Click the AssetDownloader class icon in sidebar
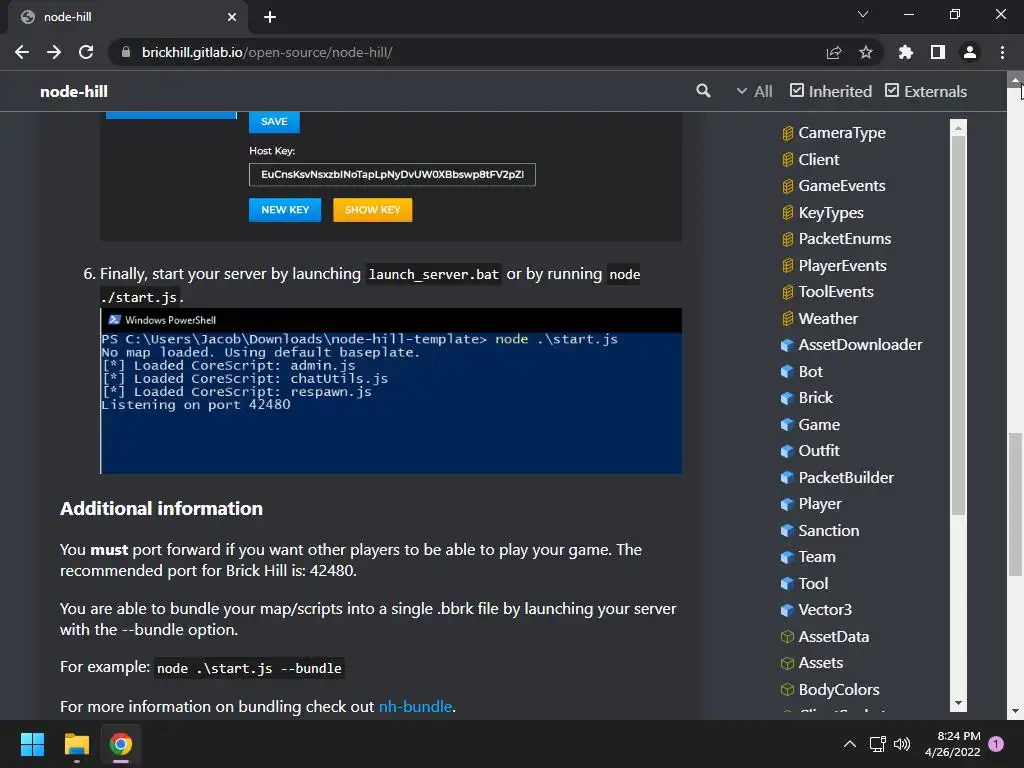Viewport: 1024px width, 768px height. point(788,345)
